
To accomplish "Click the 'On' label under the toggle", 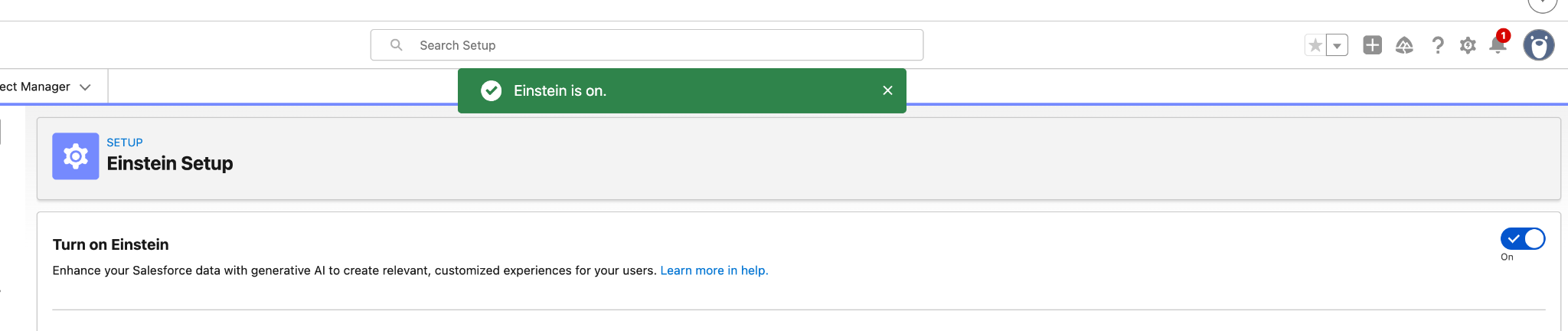I will point(1507,257).
